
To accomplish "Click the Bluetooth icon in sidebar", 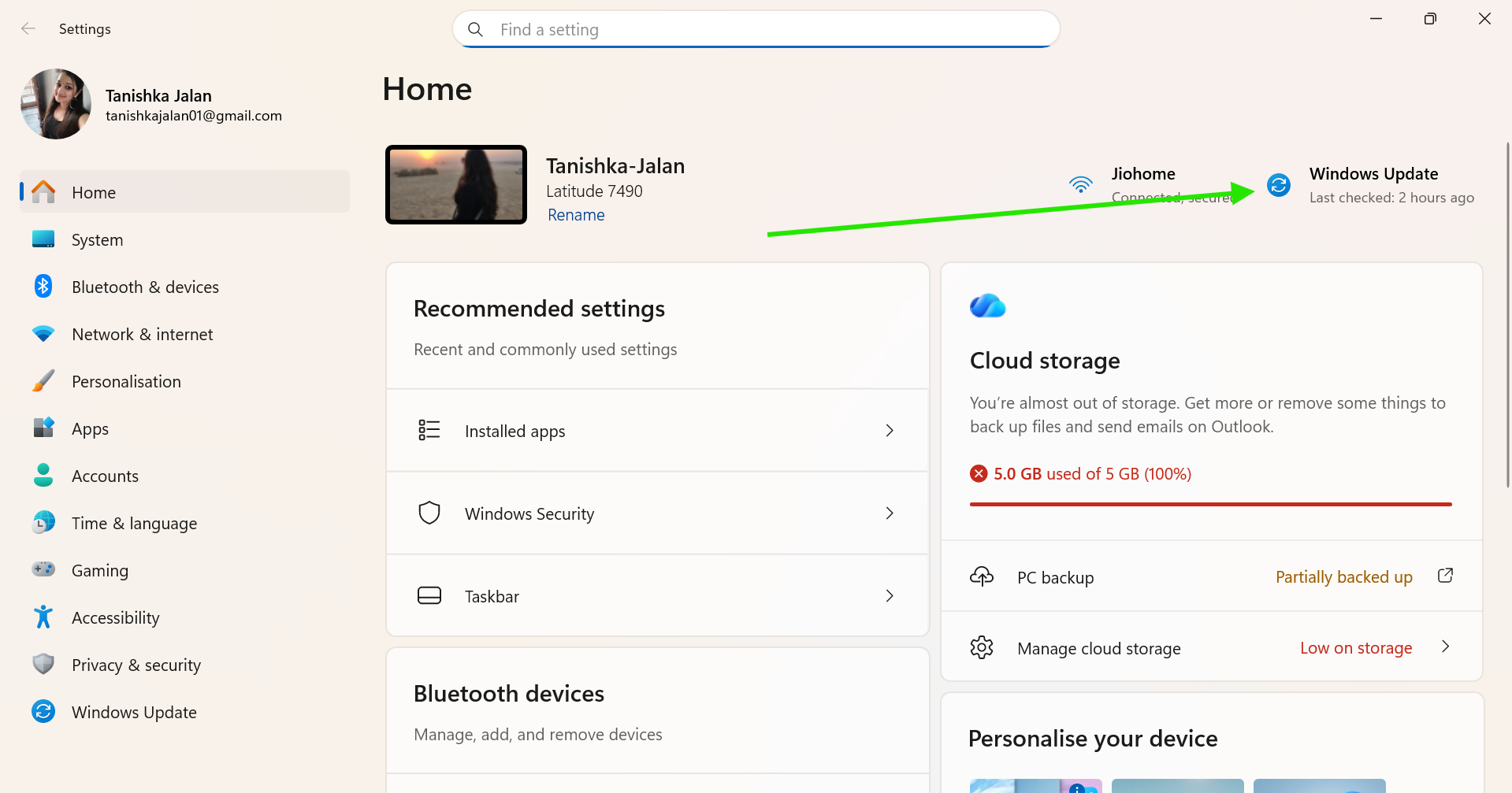I will coord(43,287).
